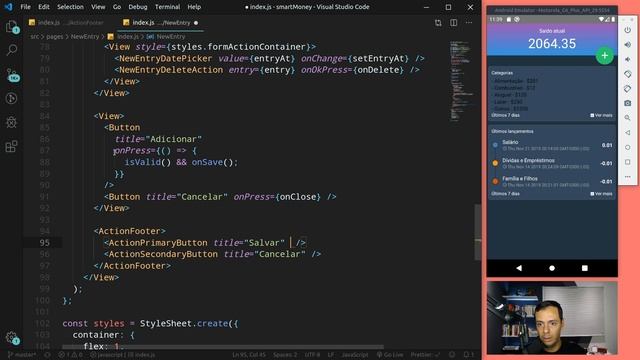Tap the Salário entry in emulator
Viewport: 640px width, 360px height.
tap(552, 145)
